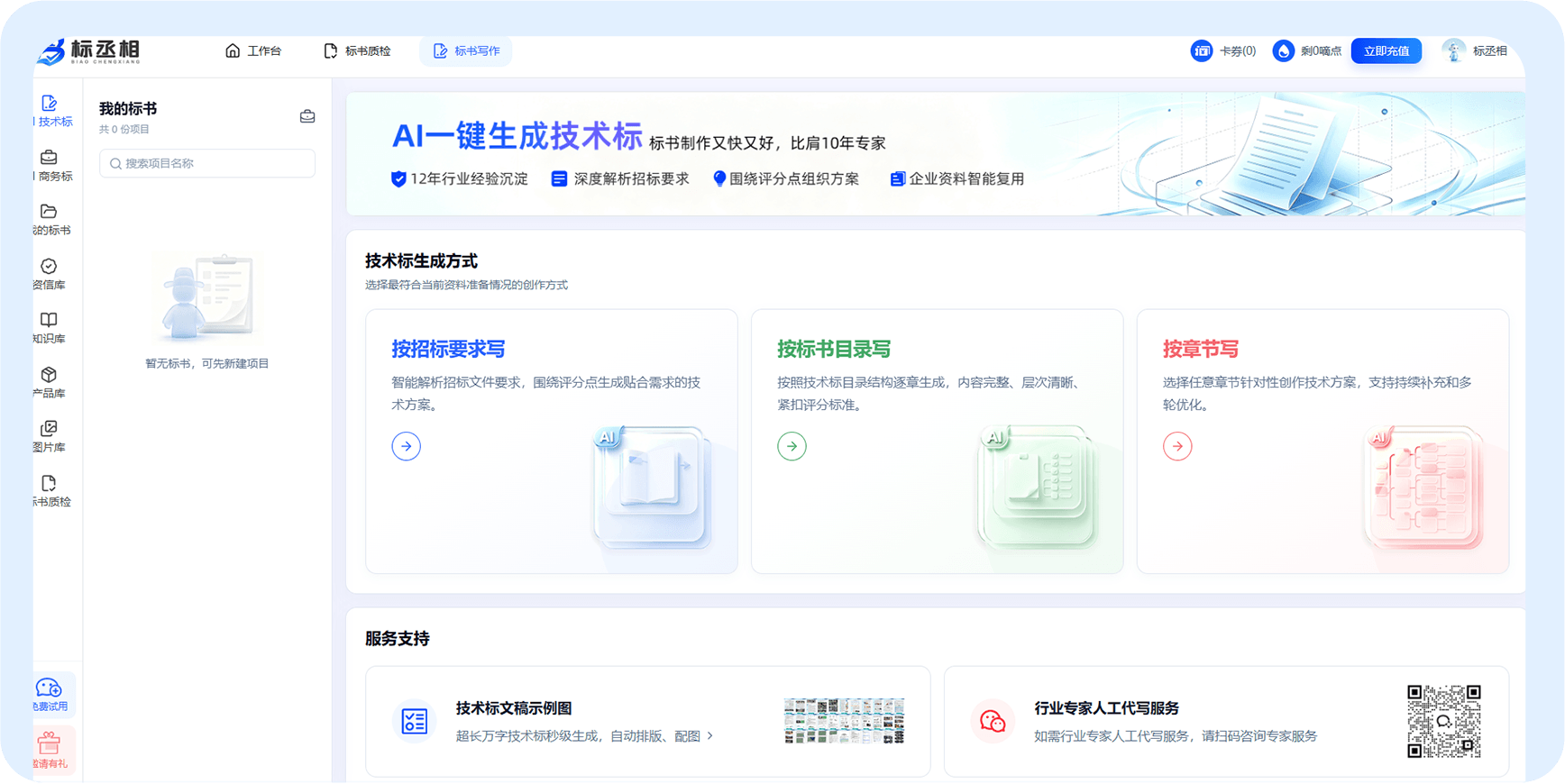
Task: Open the 卡券(0) coupon icon
Action: tap(1202, 51)
